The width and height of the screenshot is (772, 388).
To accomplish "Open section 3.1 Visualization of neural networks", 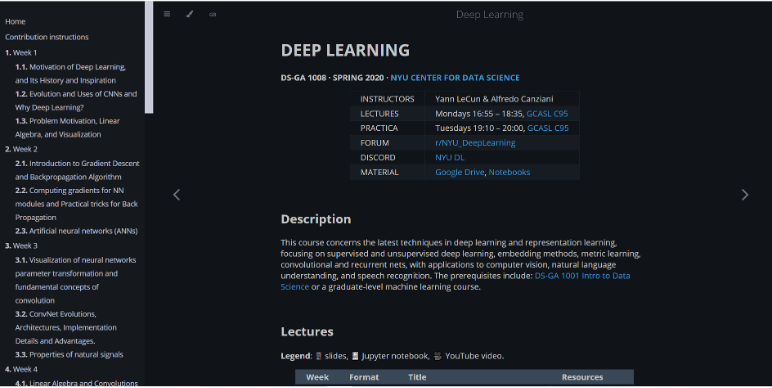I will [x=75, y=280].
